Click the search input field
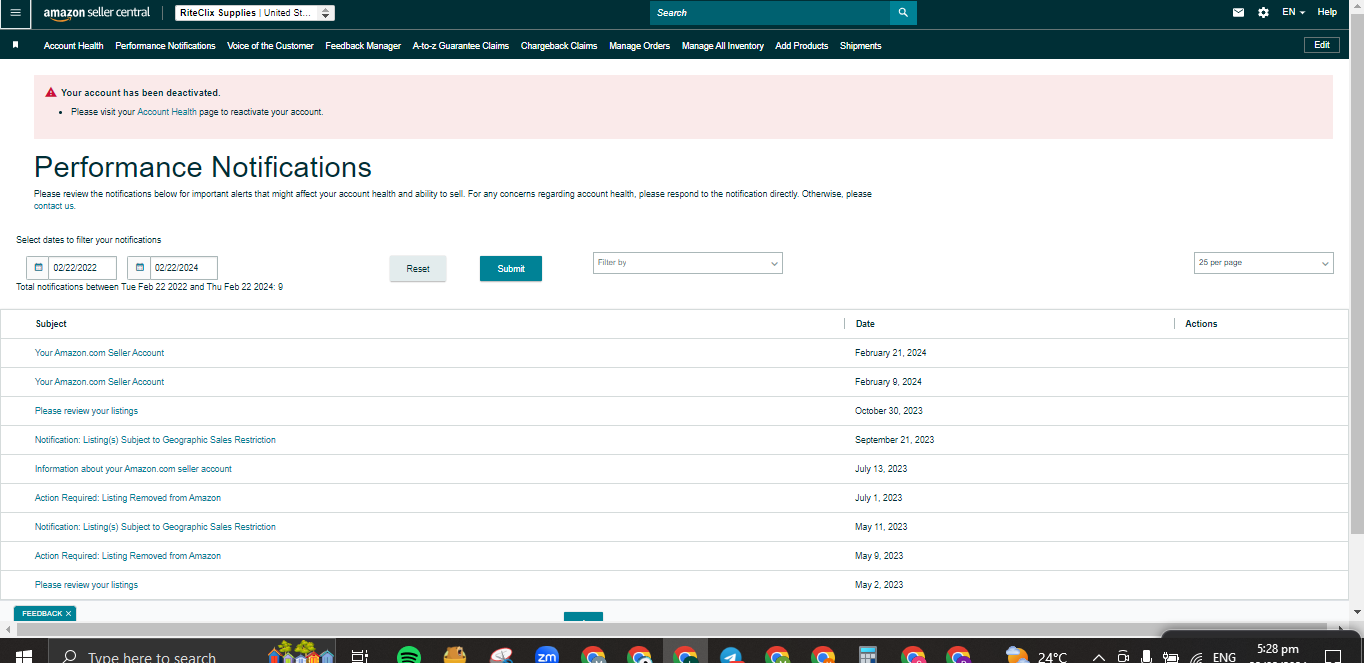This screenshot has height=663, width=1364. (770, 13)
